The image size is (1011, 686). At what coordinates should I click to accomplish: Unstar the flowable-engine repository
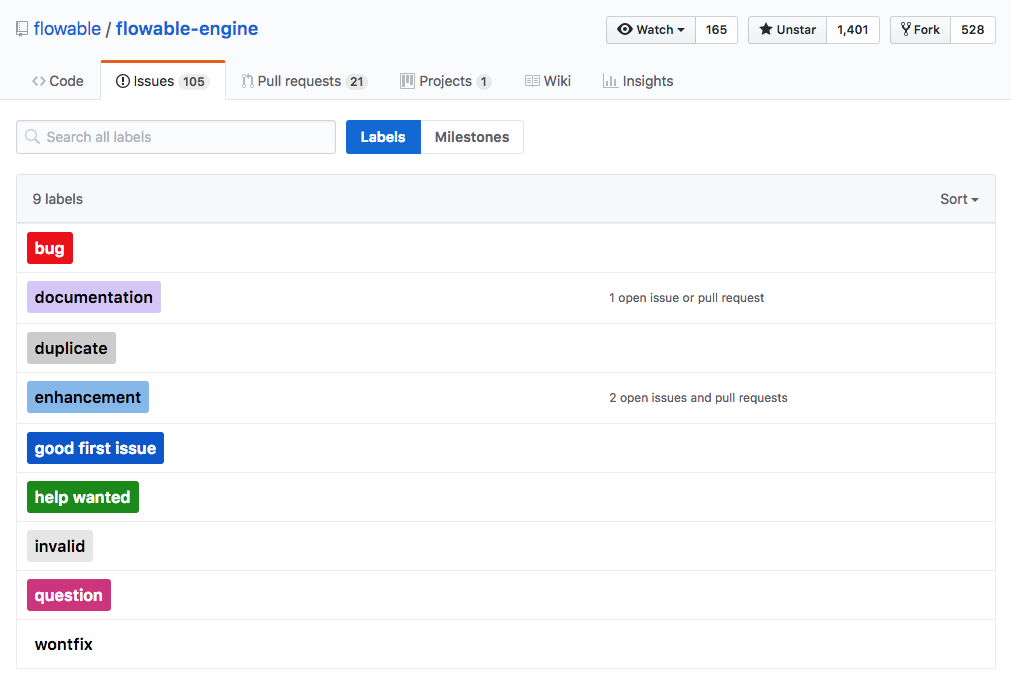click(x=787, y=30)
